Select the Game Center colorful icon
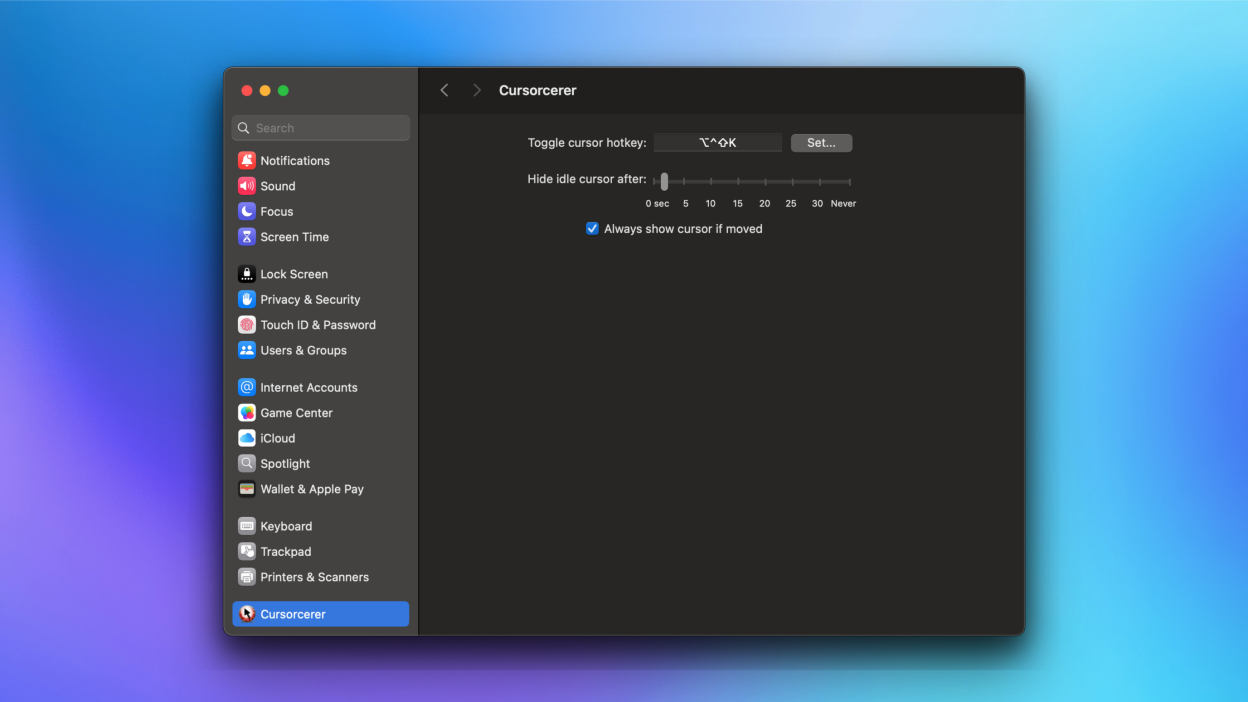The image size is (1248, 702). point(247,413)
